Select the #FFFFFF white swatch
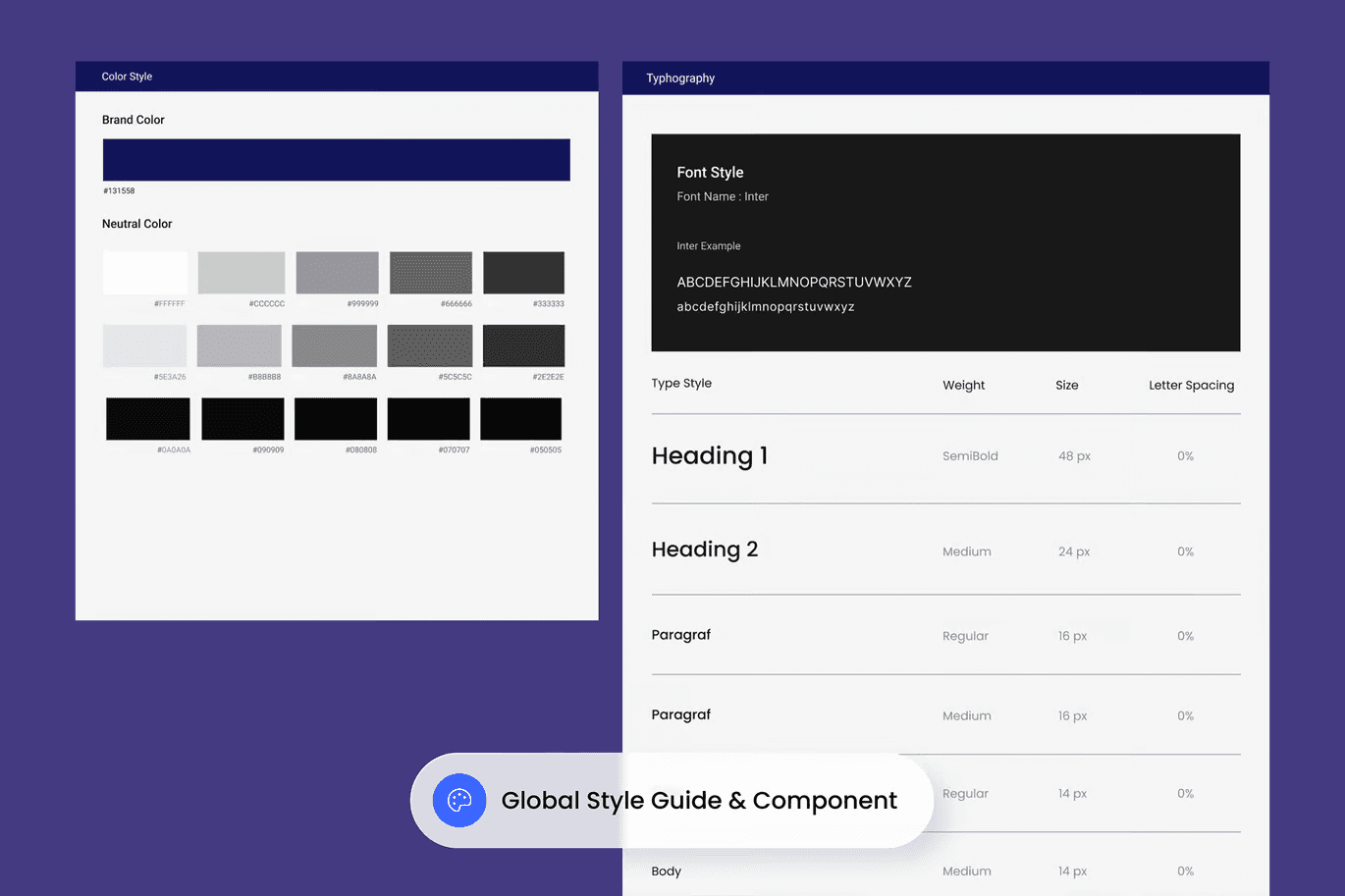The width and height of the screenshot is (1345, 896). click(x=145, y=273)
